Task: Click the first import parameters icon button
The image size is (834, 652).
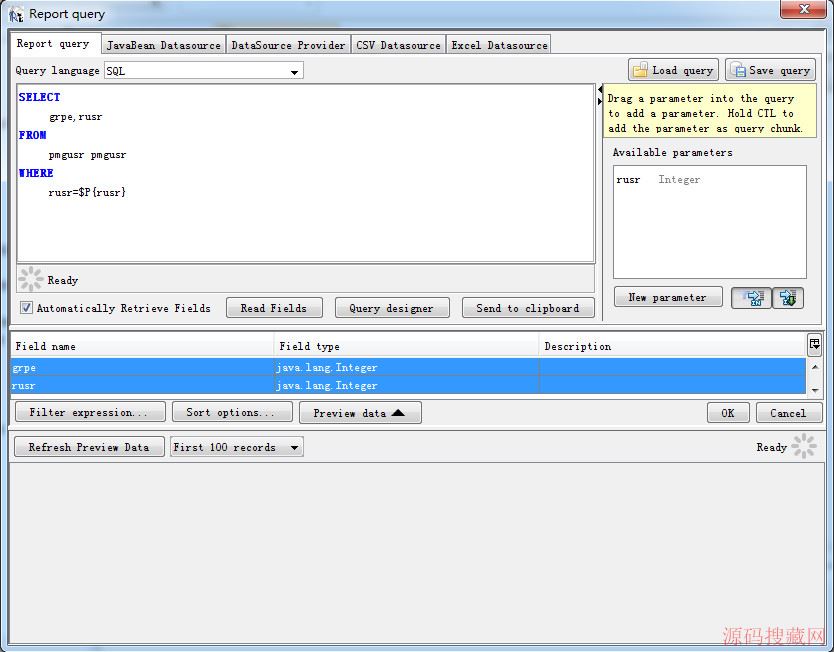Action: click(x=752, y=298)
